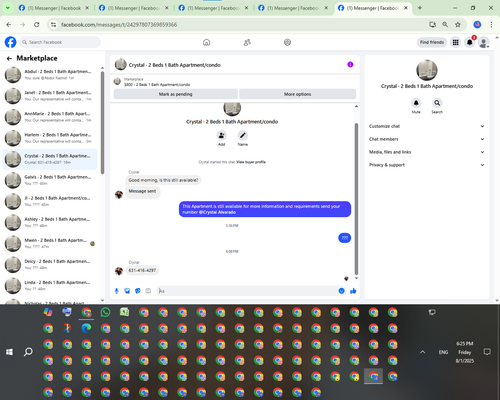The width and height of the screenshot is (500, 400).
Task: Expand Privacy & support section
Action: (x=426, y=165)
